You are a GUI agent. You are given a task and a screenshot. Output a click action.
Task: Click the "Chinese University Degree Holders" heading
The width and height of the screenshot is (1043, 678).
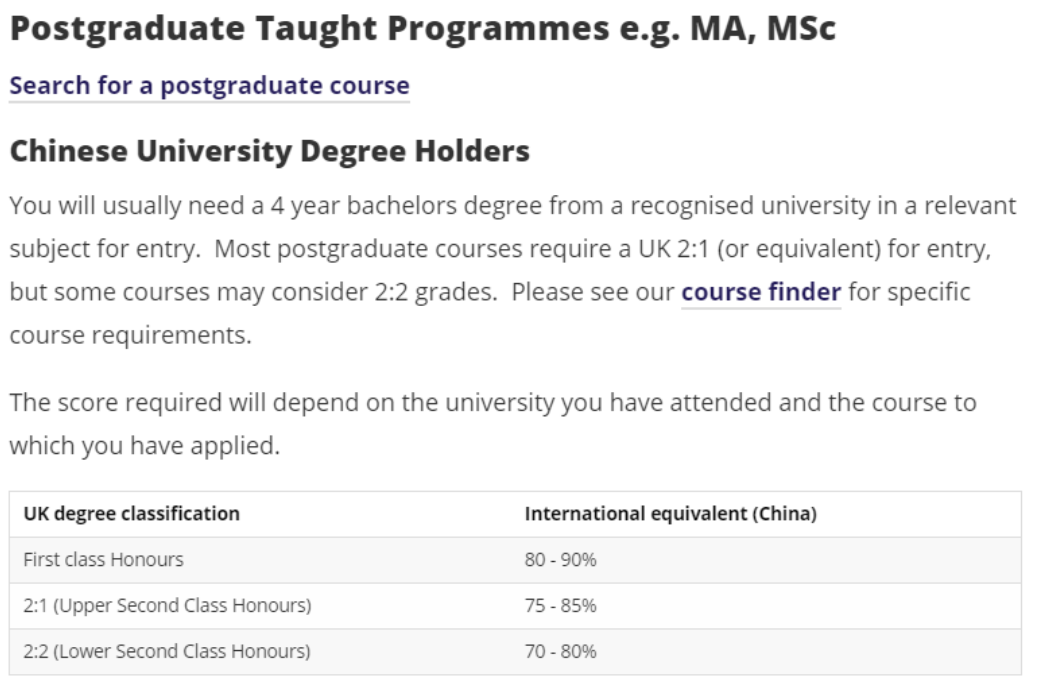pyautogui.click(x=269, y=152)
